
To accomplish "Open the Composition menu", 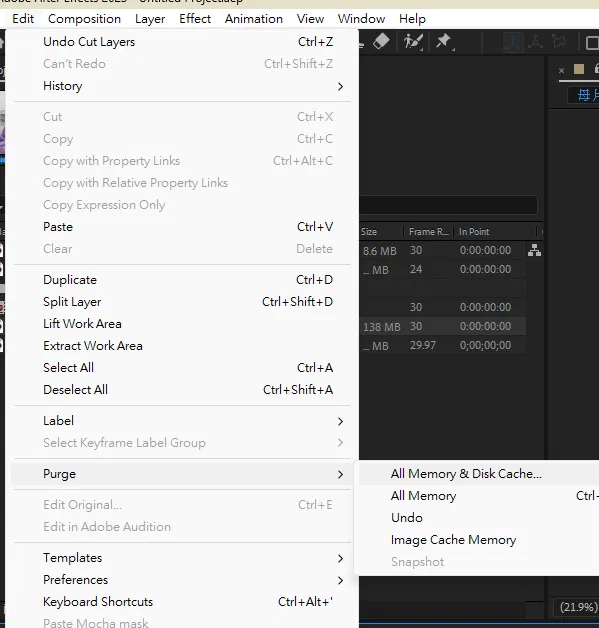I will tap(84, 19).
